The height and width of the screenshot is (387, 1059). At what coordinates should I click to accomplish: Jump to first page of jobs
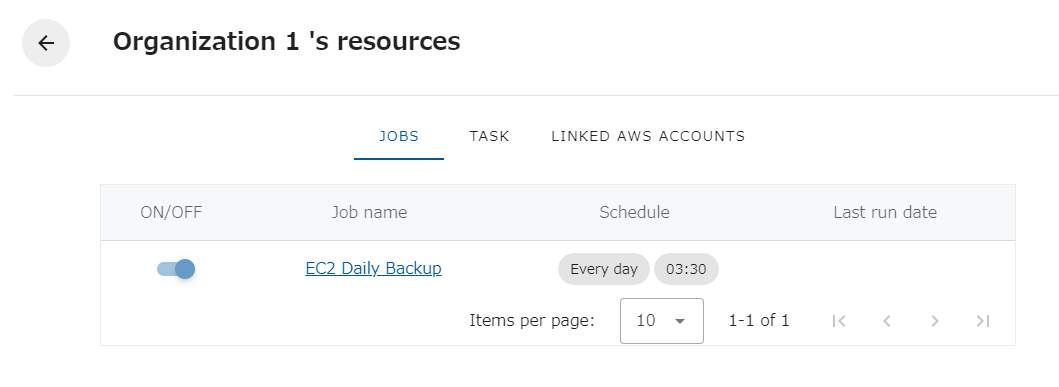point(839,321)
